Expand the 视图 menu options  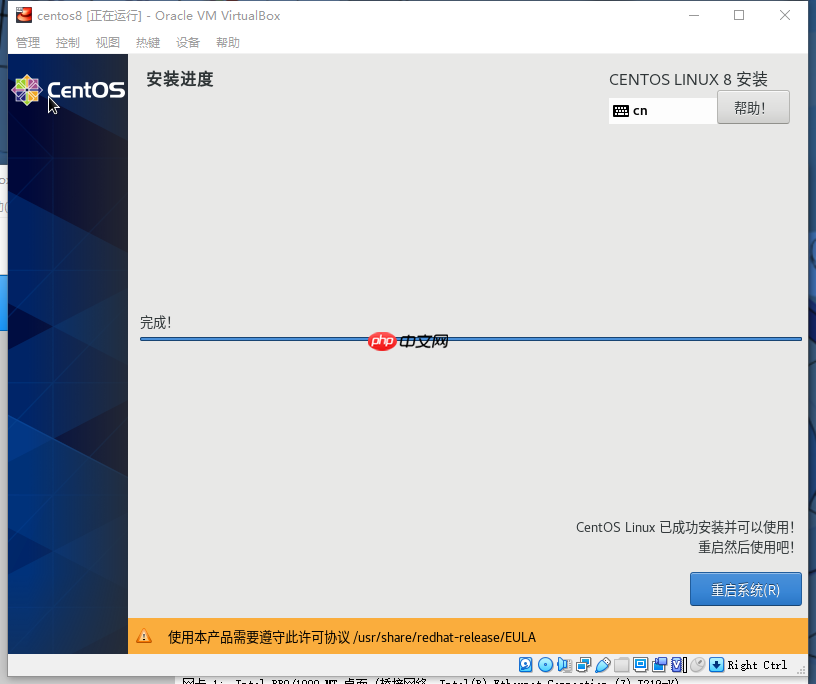point(108,42)
